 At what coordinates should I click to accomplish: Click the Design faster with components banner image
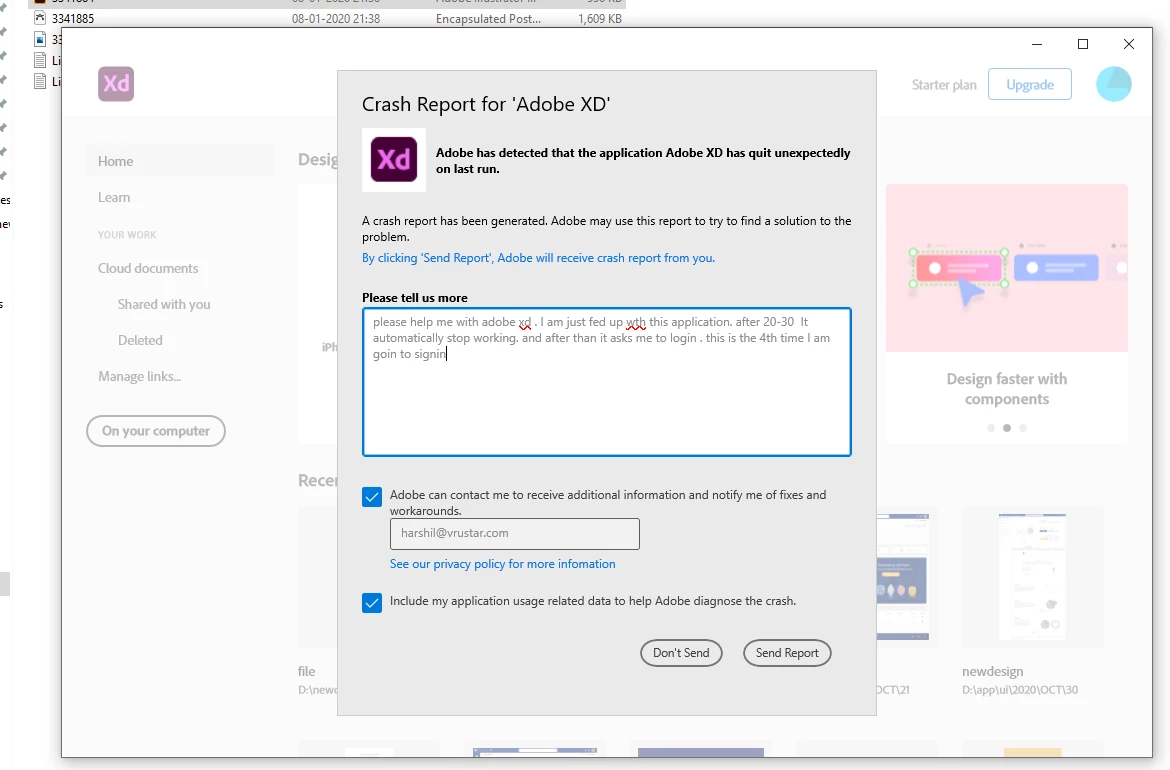point(1007,268)
